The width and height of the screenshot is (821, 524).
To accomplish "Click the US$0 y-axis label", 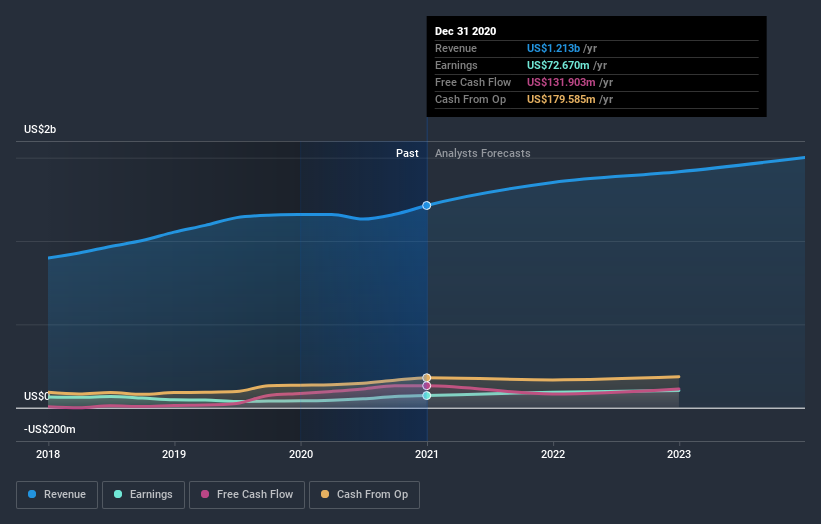I will click(36, 396).
